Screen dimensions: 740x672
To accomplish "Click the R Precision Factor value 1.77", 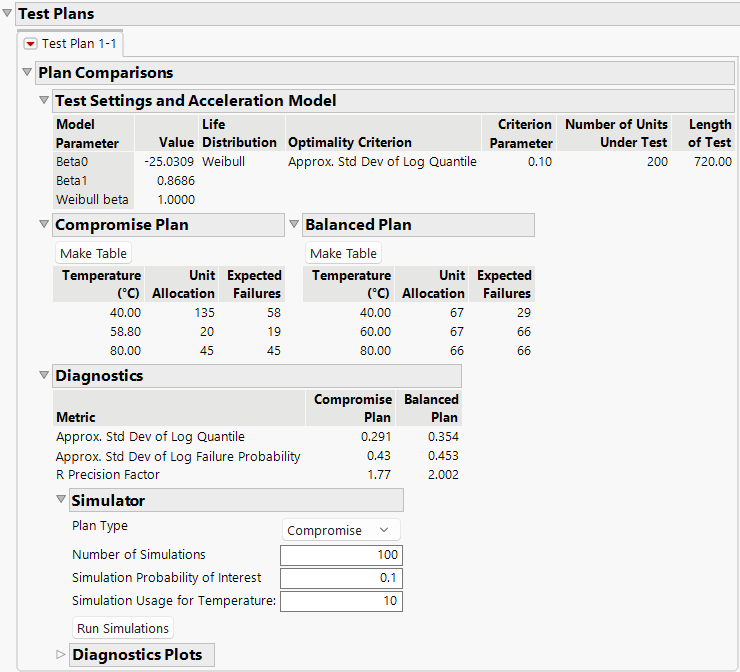I will 379,474.
